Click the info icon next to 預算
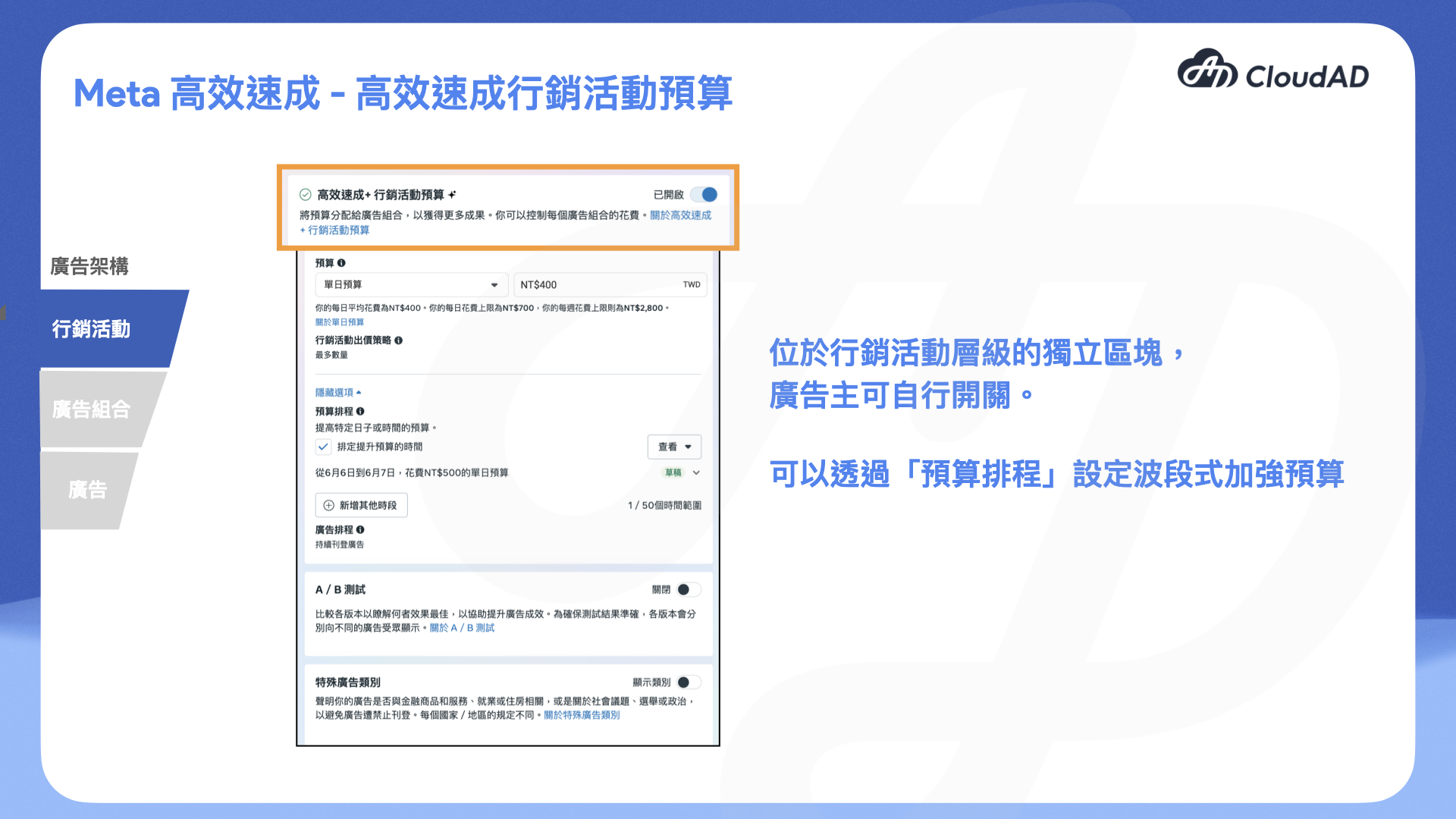 pyautogui.click(x=343, y=263)
